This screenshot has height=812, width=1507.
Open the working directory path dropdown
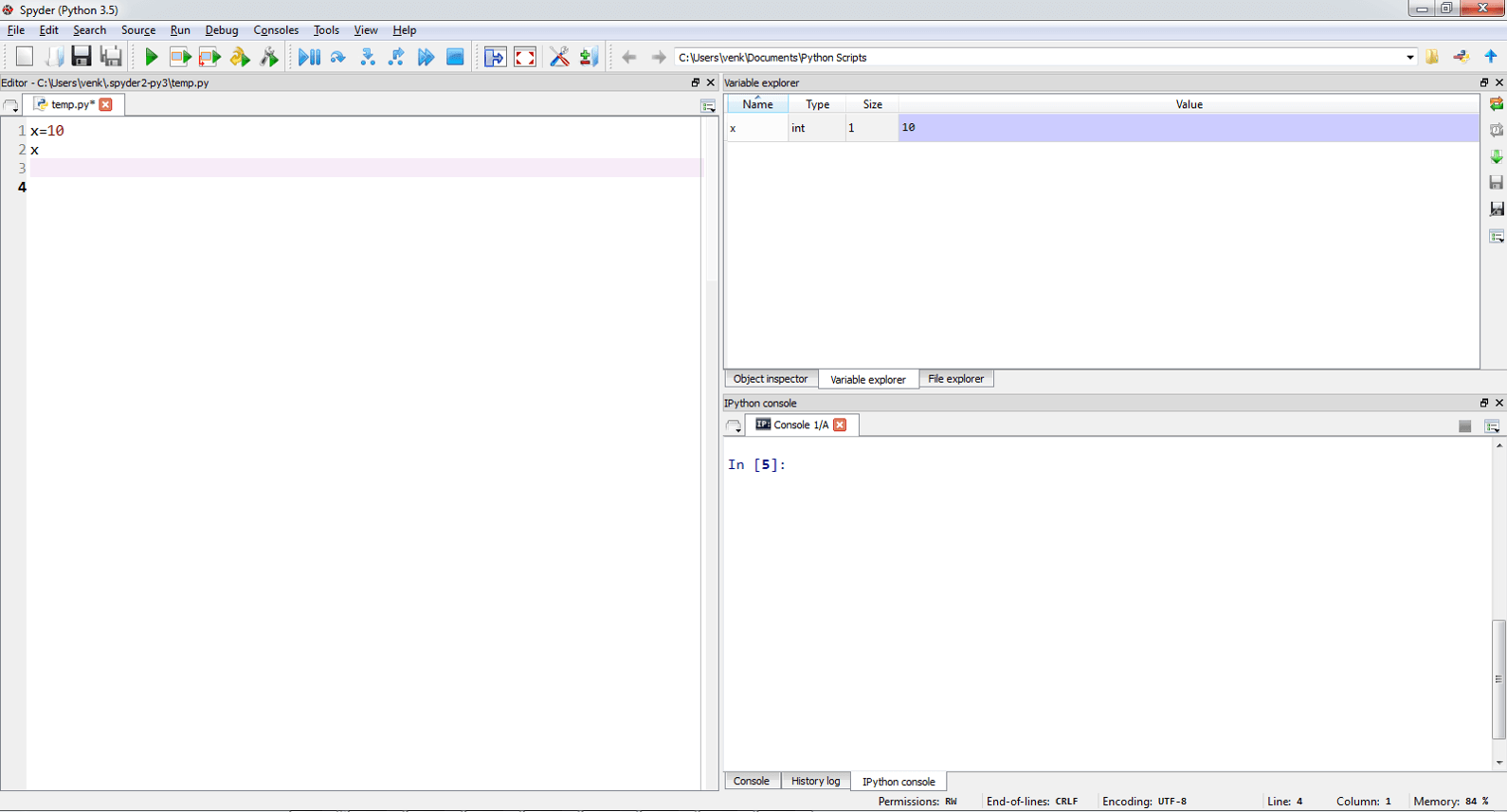click(x=1409, y=57)
